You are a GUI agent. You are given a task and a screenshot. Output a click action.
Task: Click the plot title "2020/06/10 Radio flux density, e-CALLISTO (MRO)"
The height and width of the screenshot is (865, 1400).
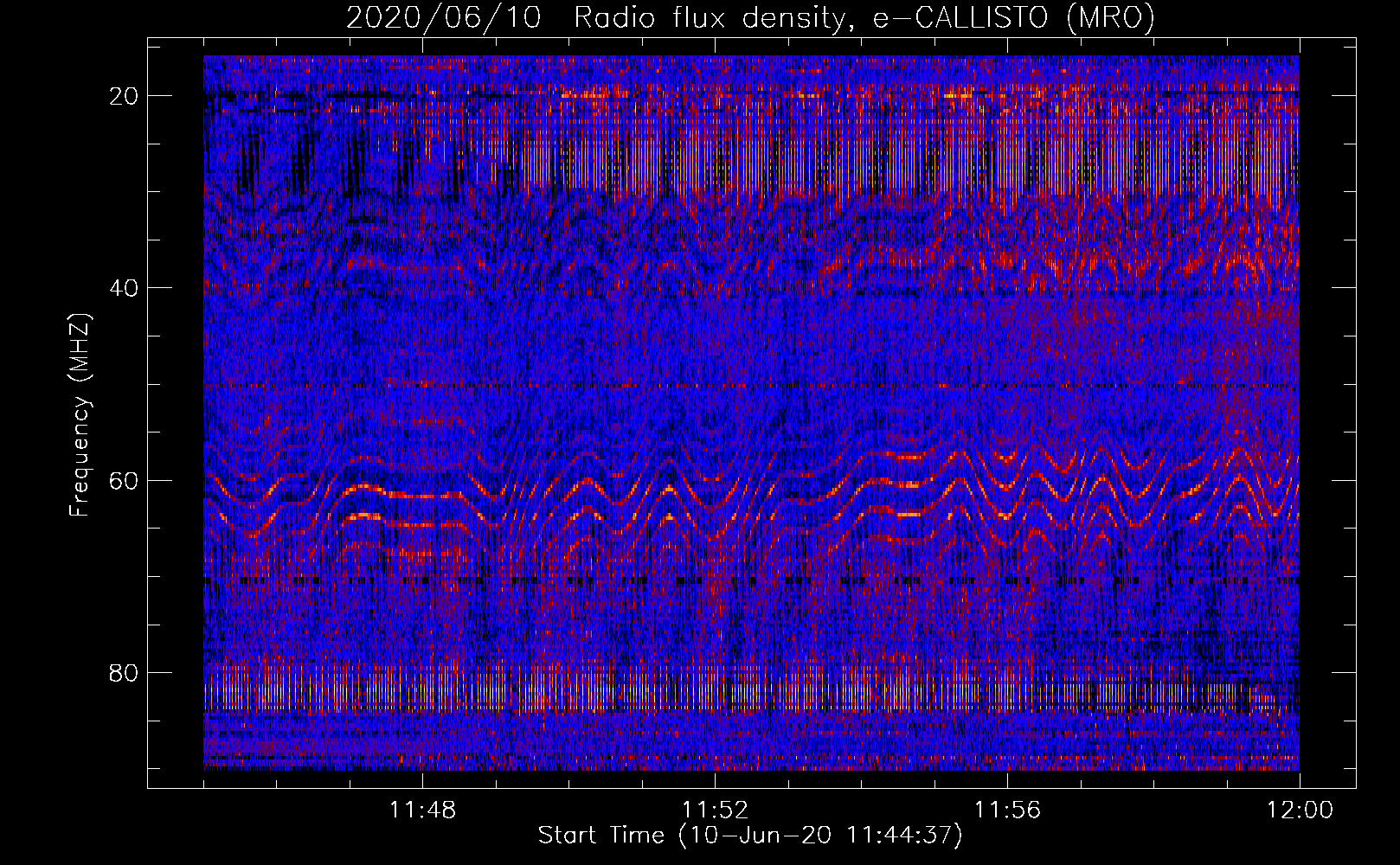[750, 17]
